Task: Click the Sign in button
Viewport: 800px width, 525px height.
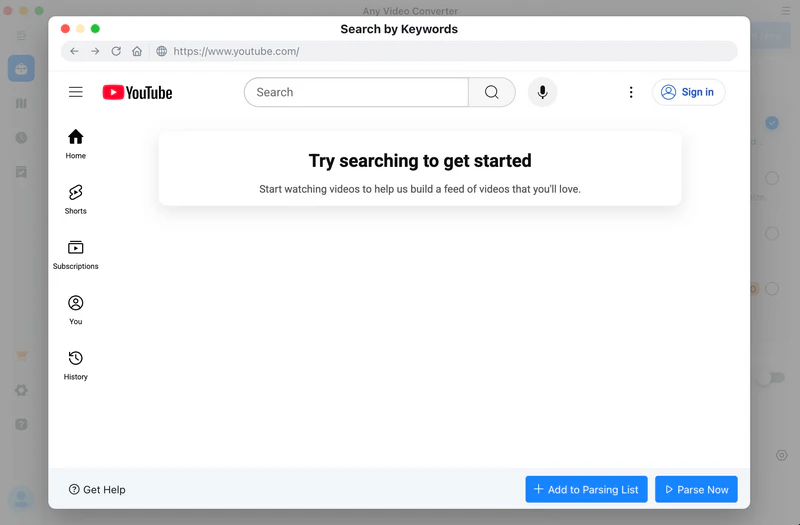Action: click(x=688, y=92)
